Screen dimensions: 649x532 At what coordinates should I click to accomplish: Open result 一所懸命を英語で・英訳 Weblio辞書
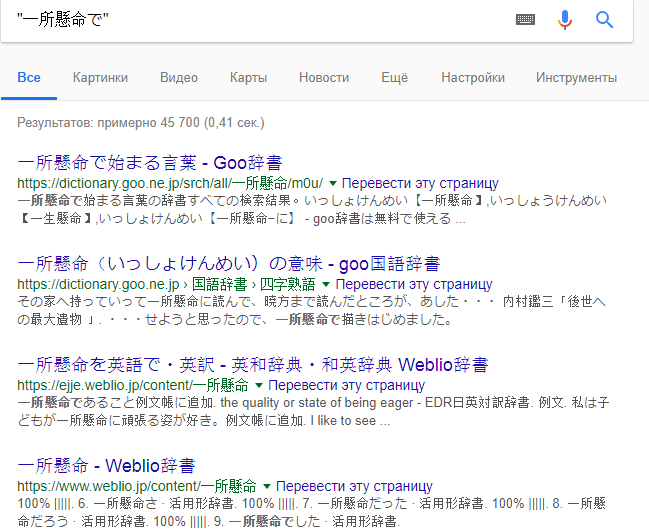click(x=253, y=365)
